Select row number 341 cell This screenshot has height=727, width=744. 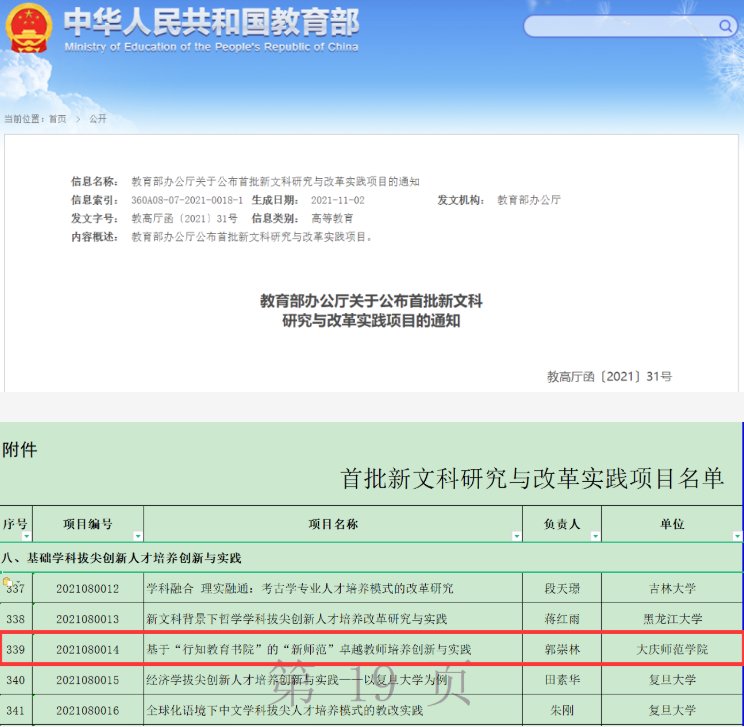[16, 710]
